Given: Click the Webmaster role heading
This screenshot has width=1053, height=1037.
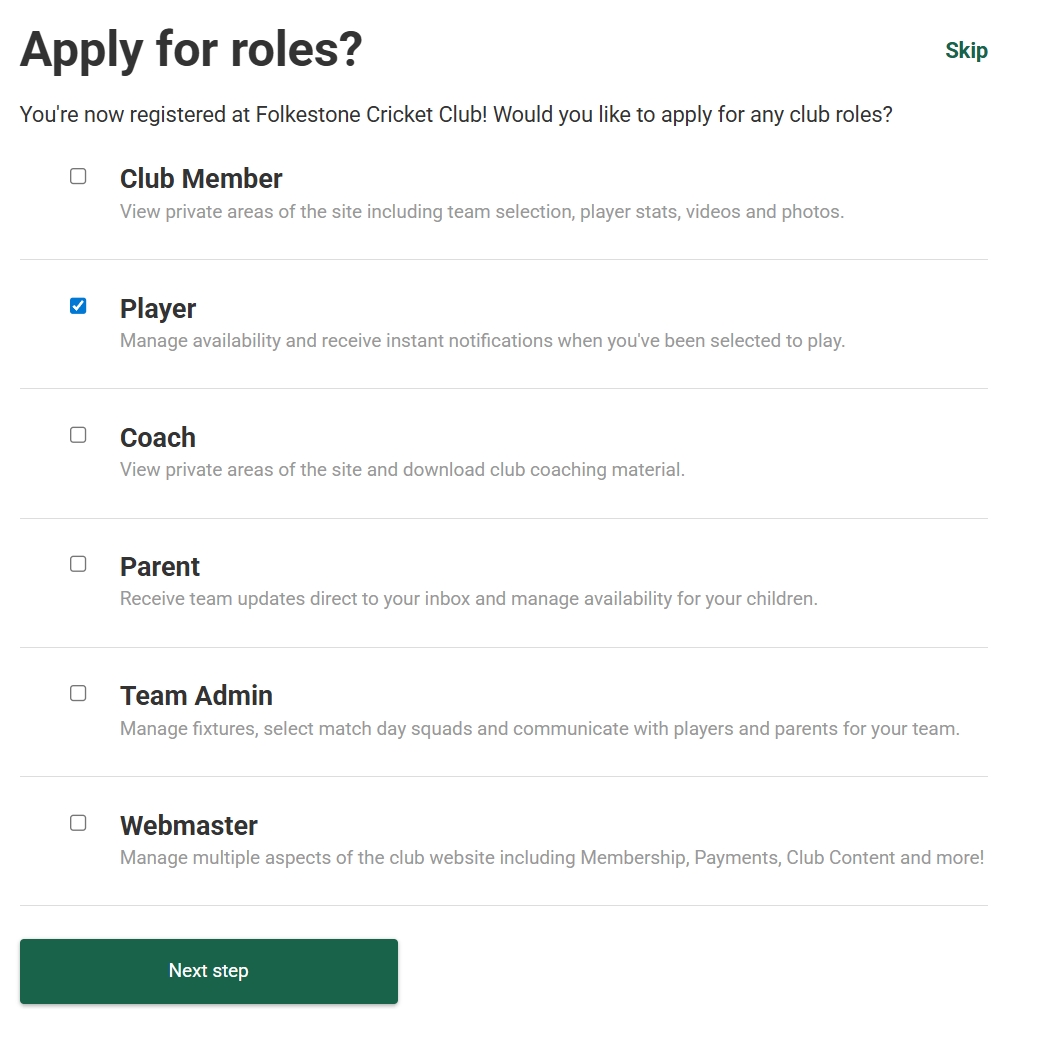Looking at the screenshot, I should [189, 826].
